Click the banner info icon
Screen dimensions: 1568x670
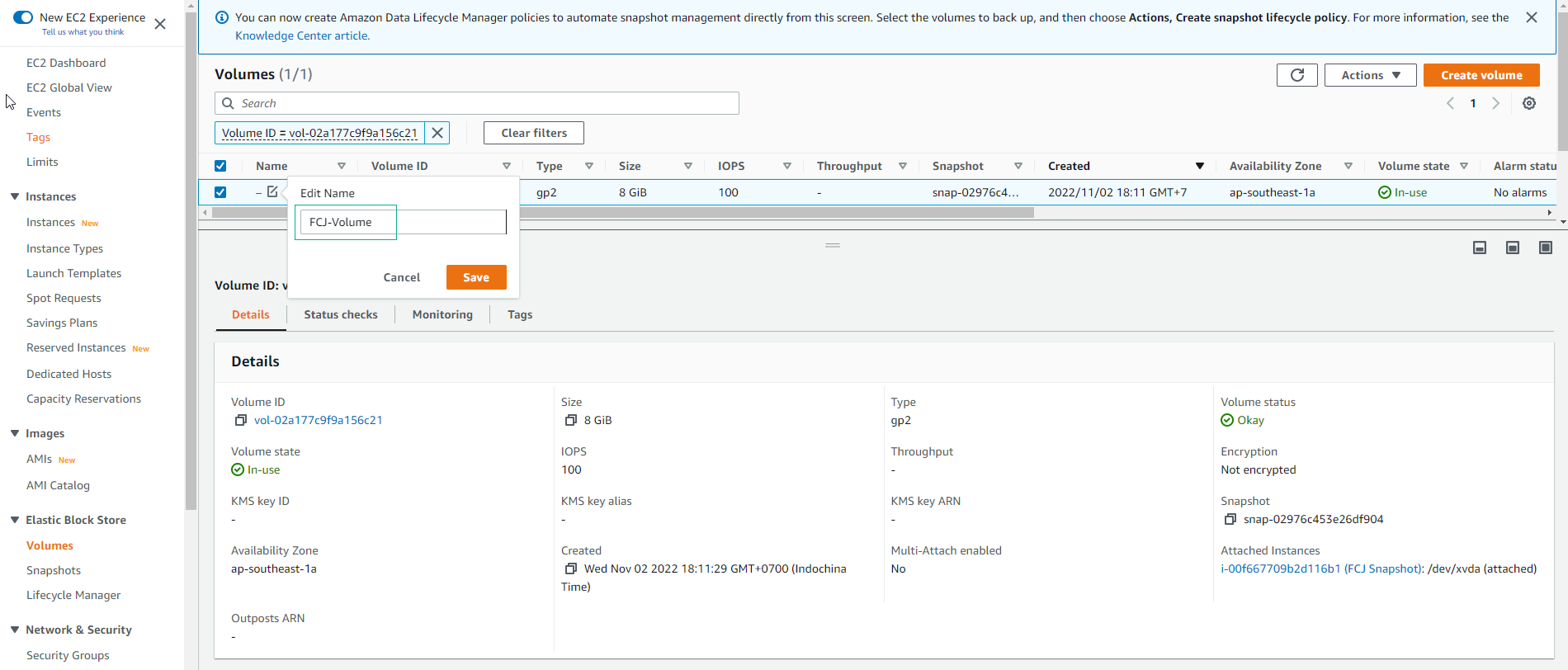222,17
